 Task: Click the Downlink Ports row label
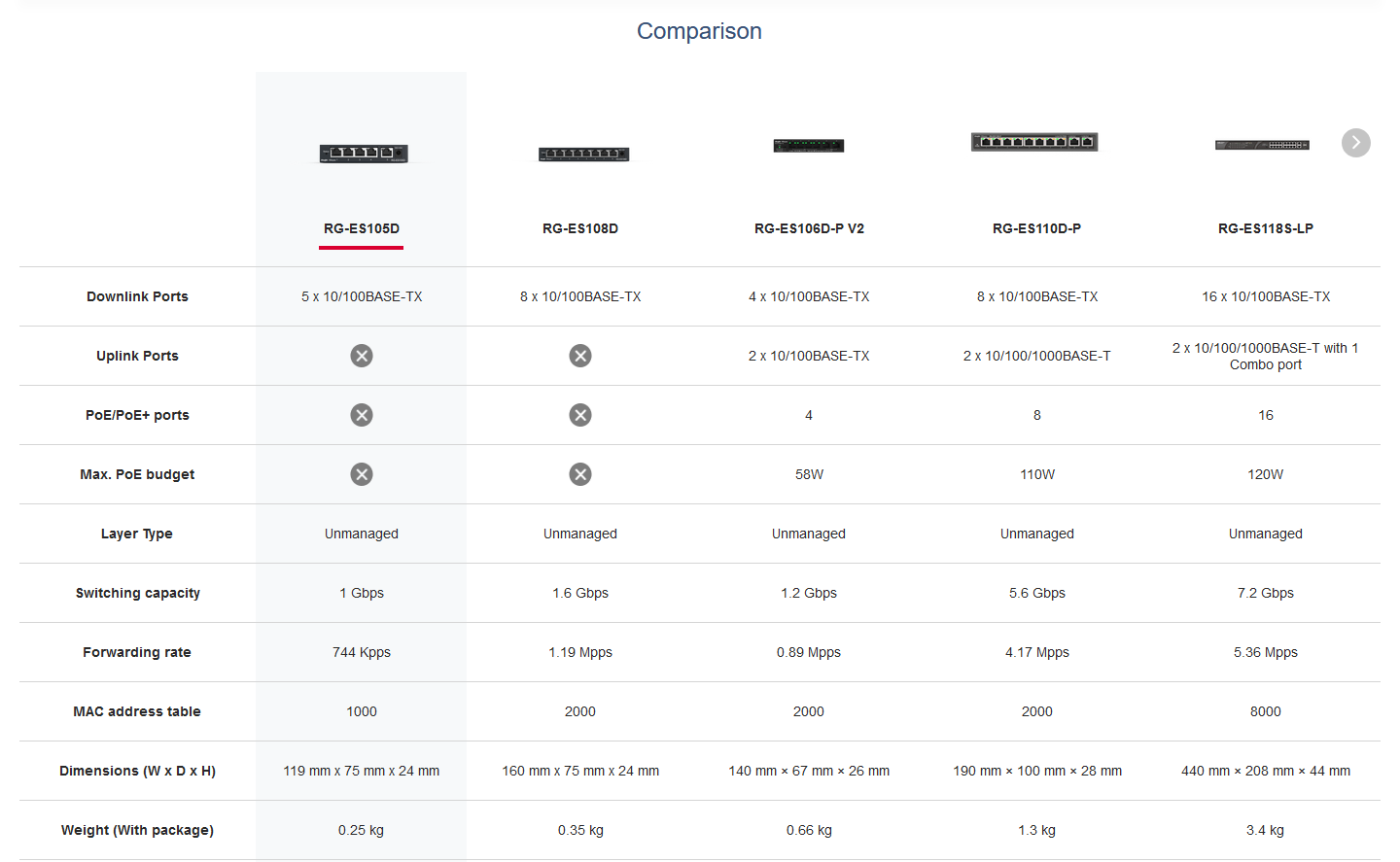137,296
